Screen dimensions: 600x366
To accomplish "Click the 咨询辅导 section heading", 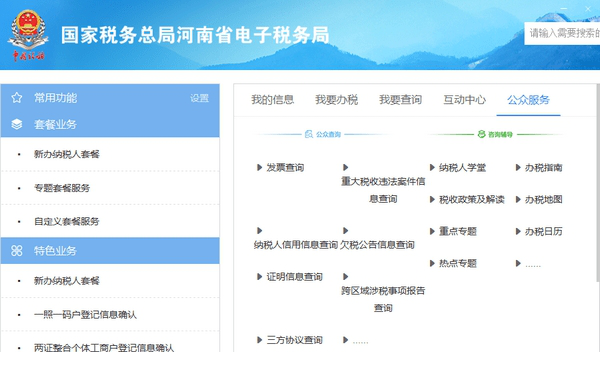I will click(x=500, y=134).
